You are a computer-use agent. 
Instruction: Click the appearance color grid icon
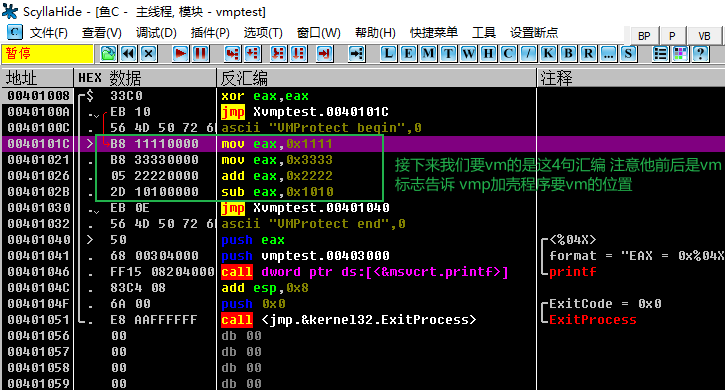click(680, 54)
